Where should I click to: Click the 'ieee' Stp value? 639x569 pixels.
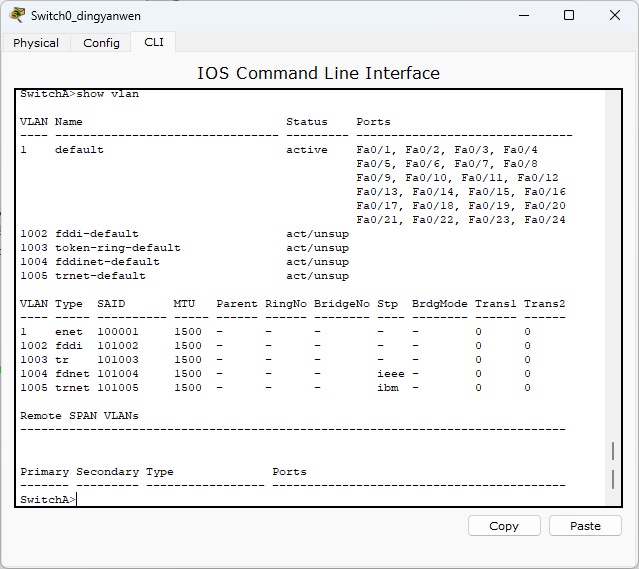pyautogui.click(x=391, y=374)
